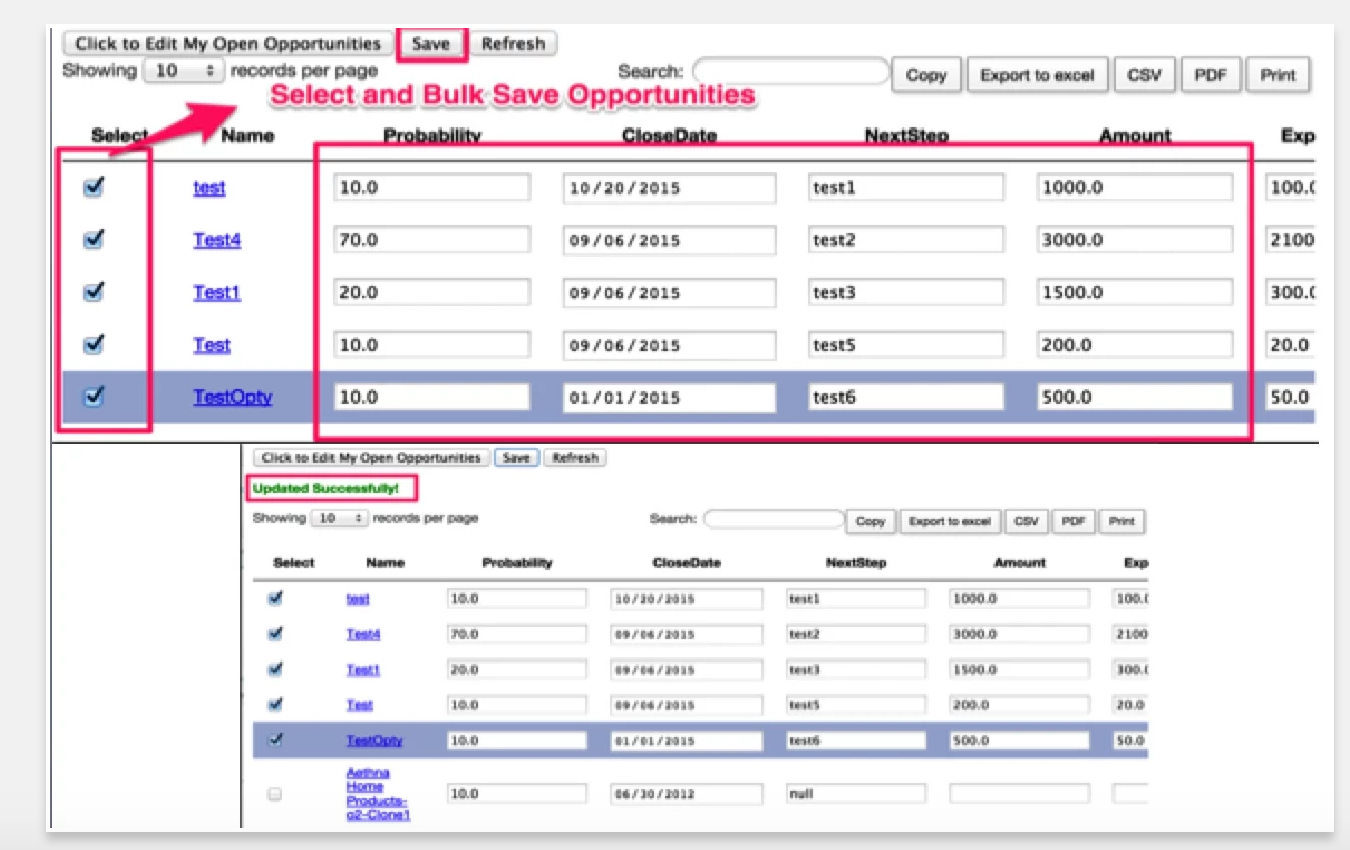Click the Print button in upper view

pyautogui.click(x=1278, y=75)
